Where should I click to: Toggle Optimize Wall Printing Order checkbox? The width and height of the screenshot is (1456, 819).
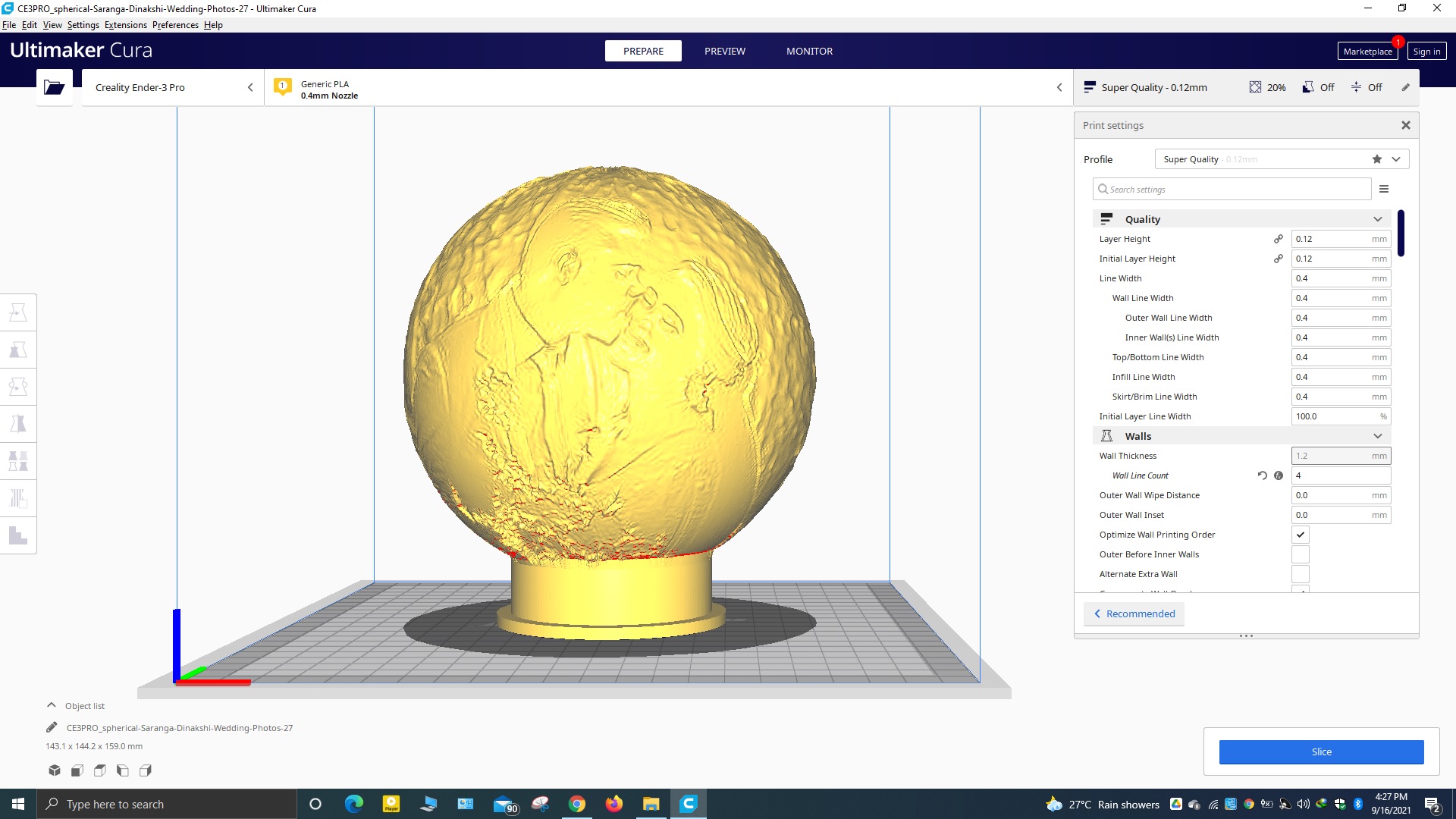1301,535
